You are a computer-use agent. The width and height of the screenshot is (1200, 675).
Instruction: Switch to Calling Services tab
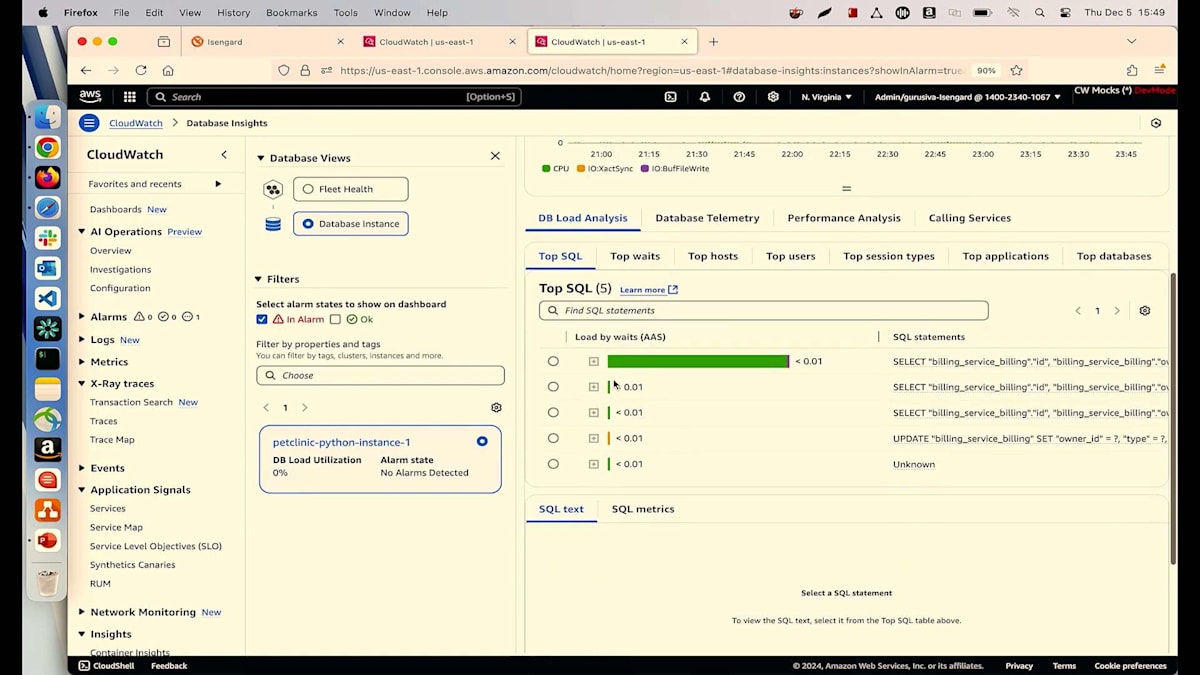(970, 218)
